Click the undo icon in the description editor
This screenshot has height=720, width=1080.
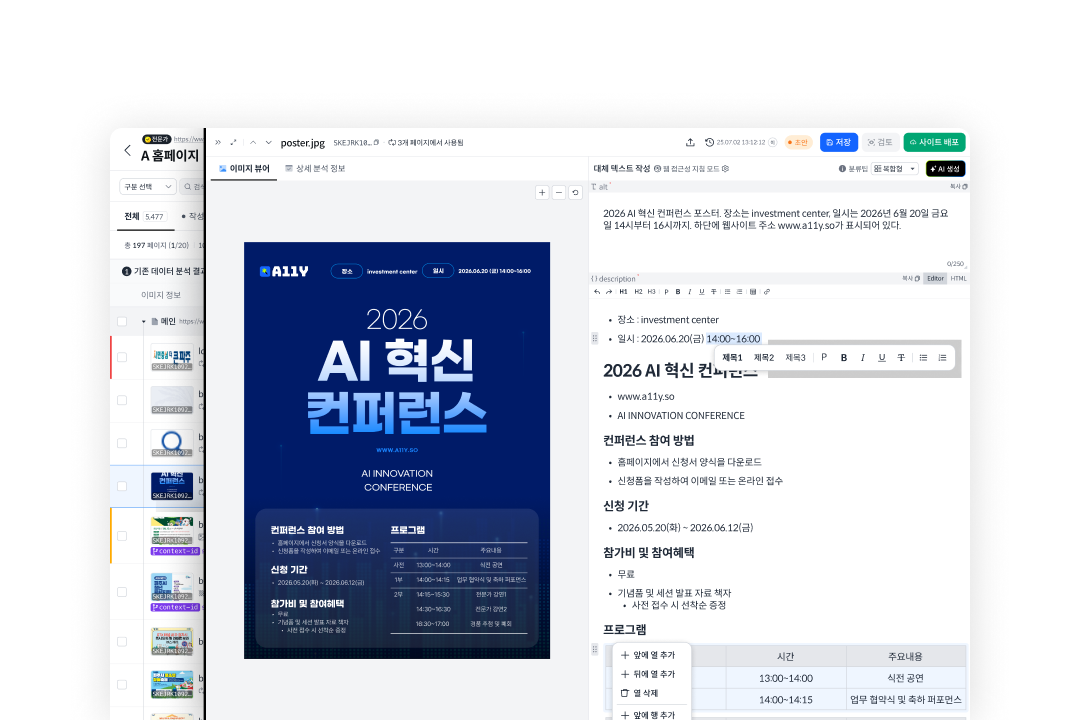(x=599, y=292)
